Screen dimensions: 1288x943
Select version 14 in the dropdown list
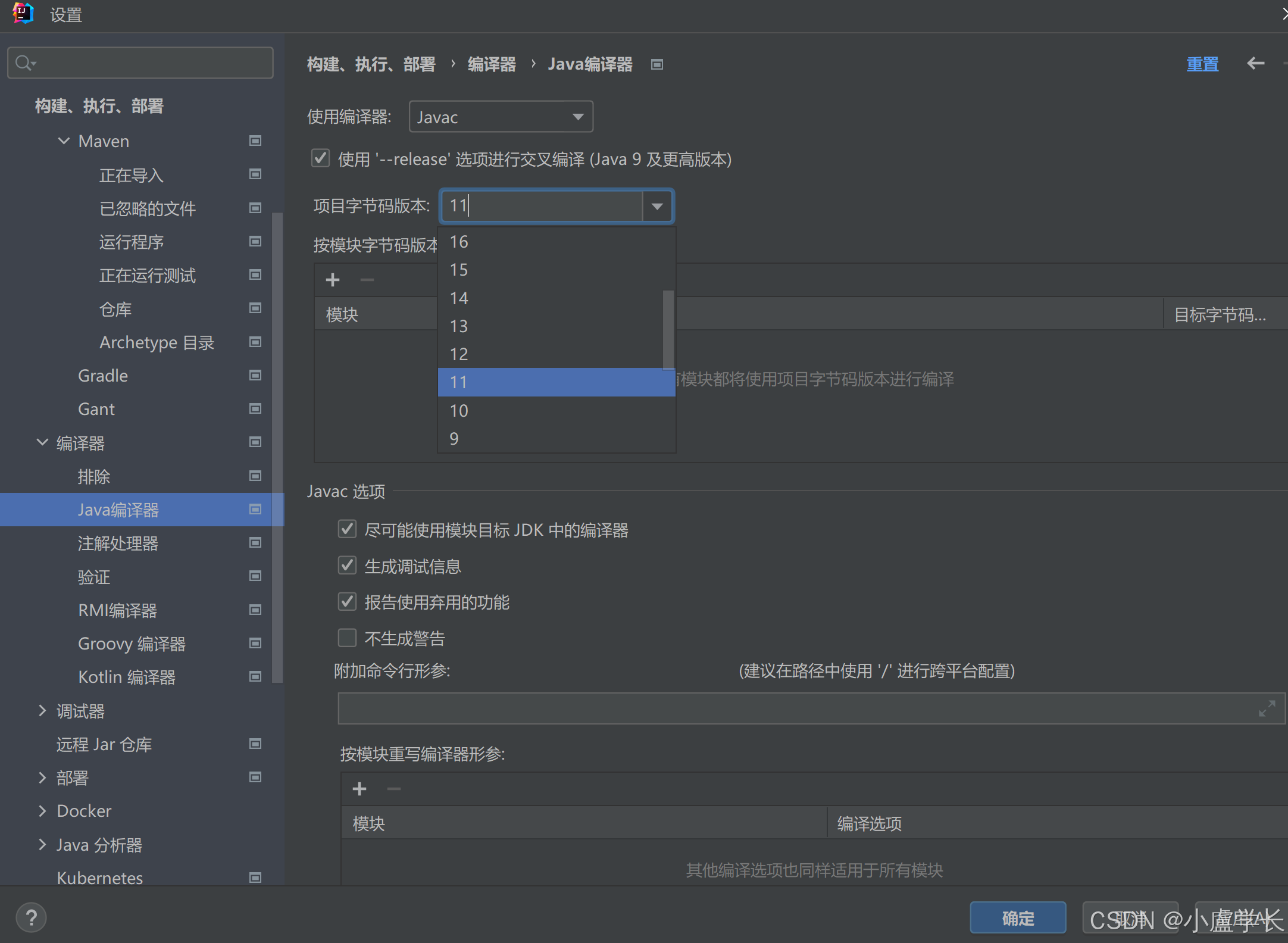point(459,298)
